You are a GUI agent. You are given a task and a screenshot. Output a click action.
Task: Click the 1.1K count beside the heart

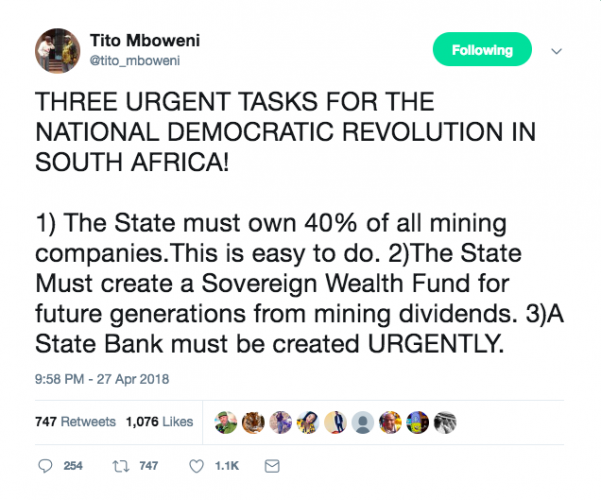click(x=229, y=466)
